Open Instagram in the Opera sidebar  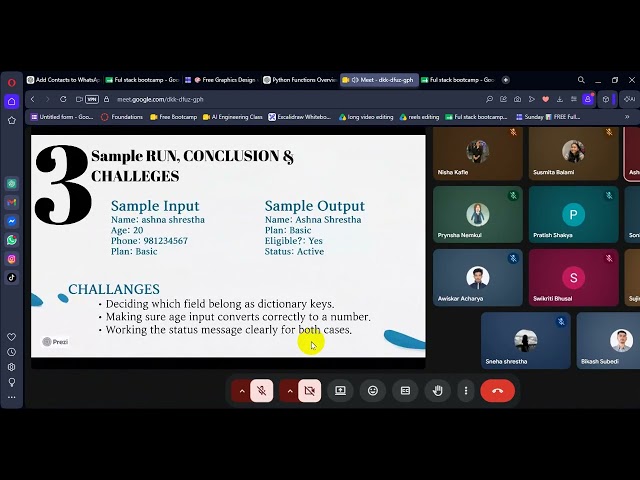(11, 259)
